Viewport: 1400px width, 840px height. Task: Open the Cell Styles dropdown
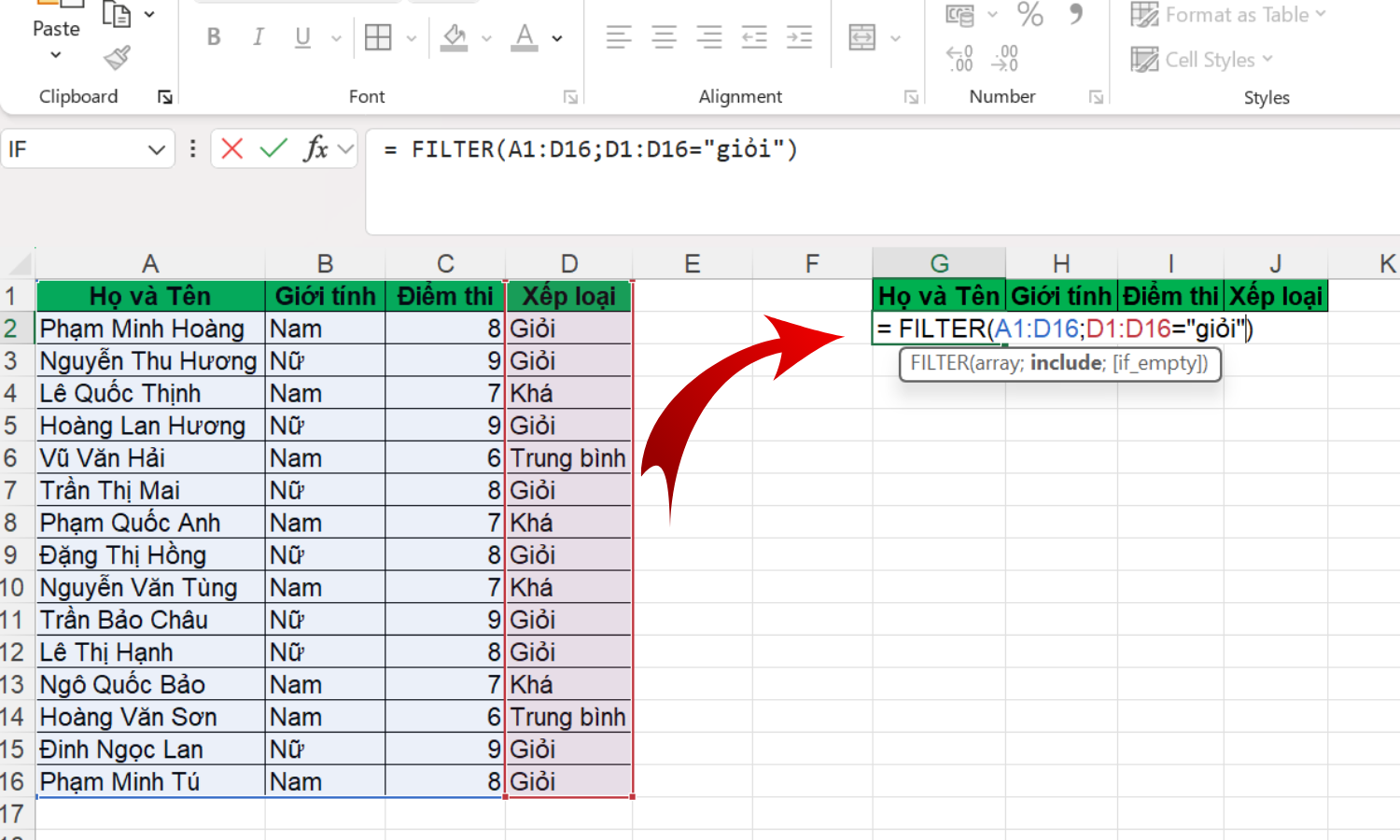1267,60
